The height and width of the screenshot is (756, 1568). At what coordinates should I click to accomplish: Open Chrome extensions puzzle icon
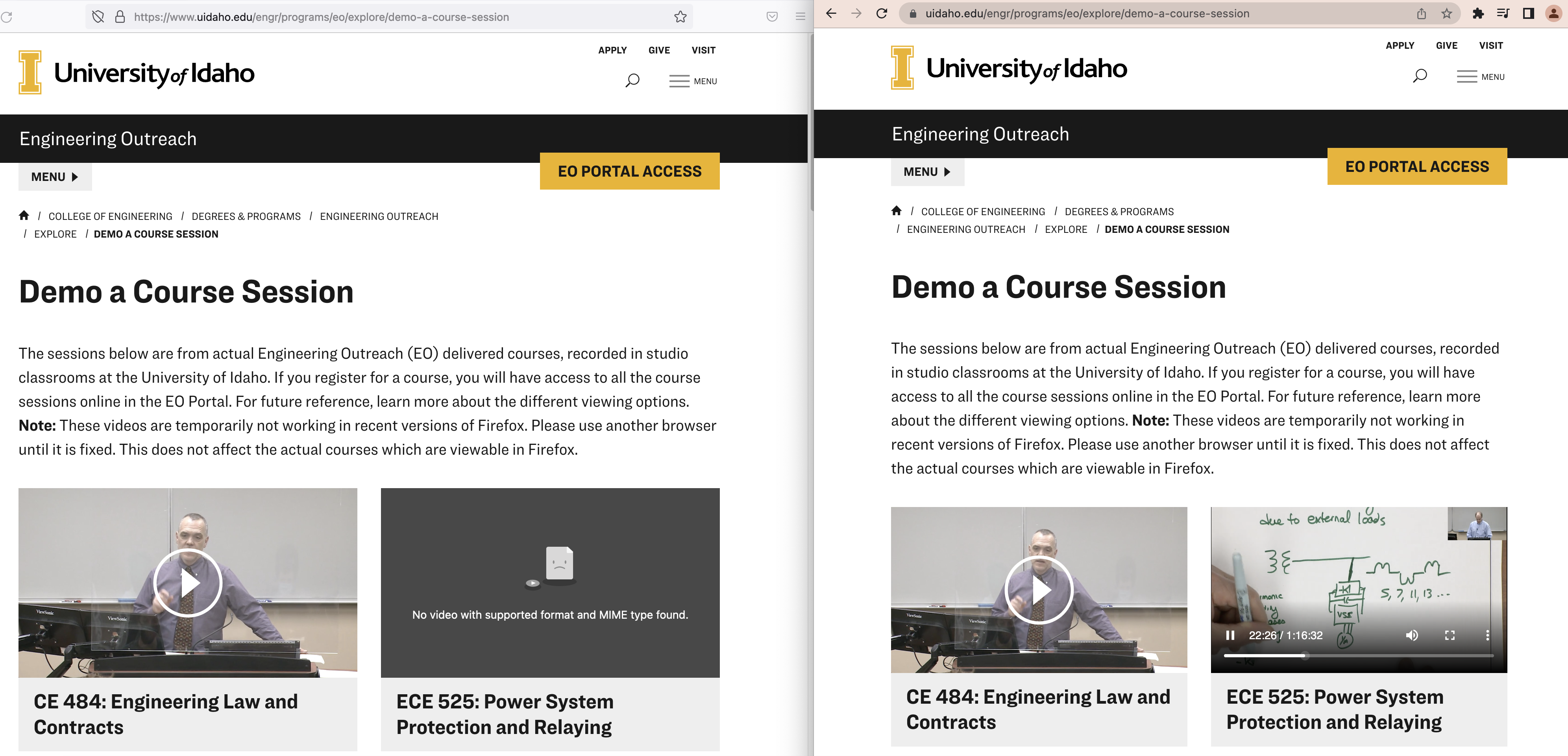[x=1477, y=13]
